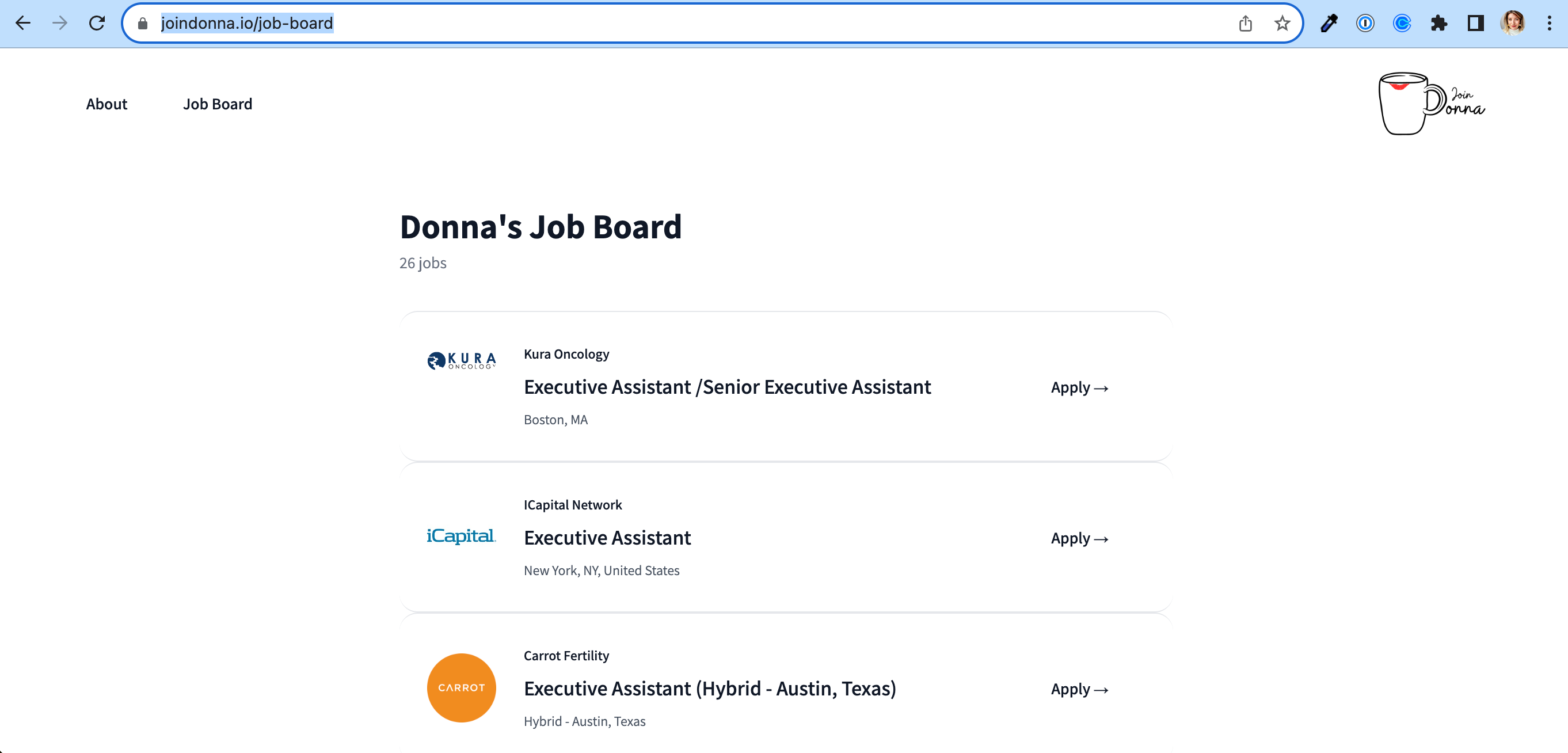The height and width of the screenshot is (753, 1568).
Task: Click the lock site info icon
Action: point(142,23)
